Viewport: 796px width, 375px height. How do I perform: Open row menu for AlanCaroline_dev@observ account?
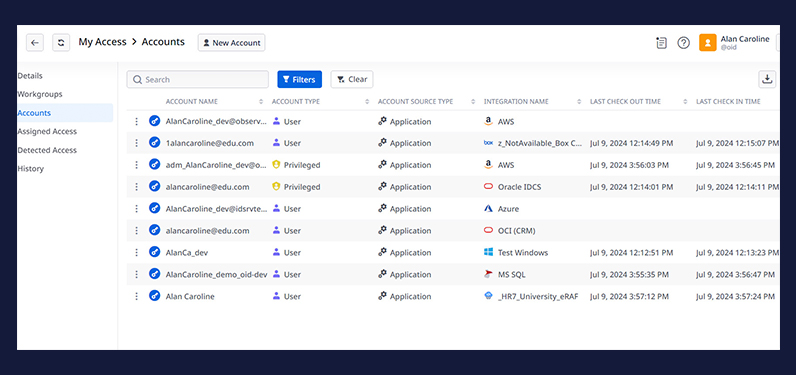coord(136,121)
